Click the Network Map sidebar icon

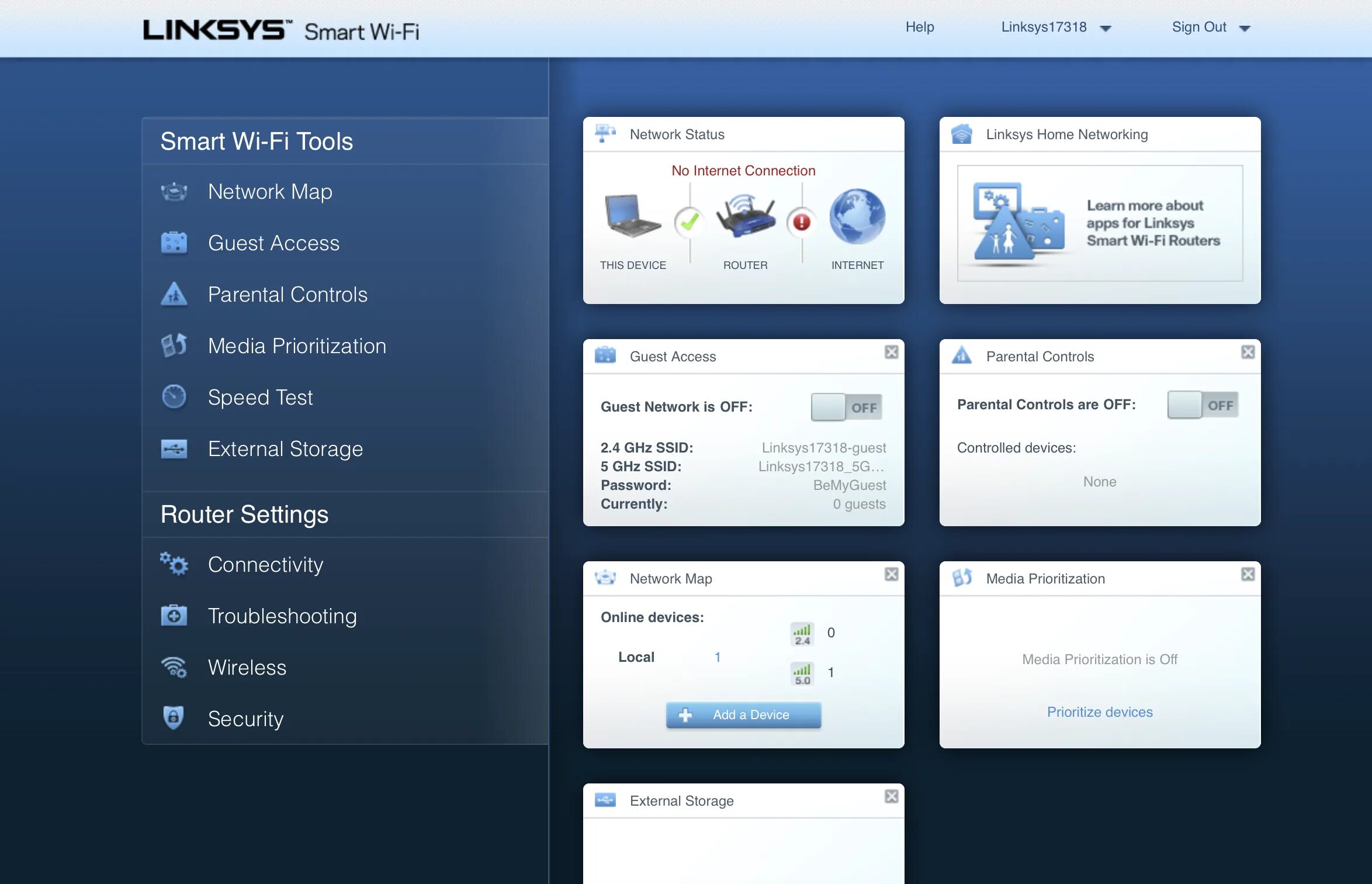coord(174,192)
